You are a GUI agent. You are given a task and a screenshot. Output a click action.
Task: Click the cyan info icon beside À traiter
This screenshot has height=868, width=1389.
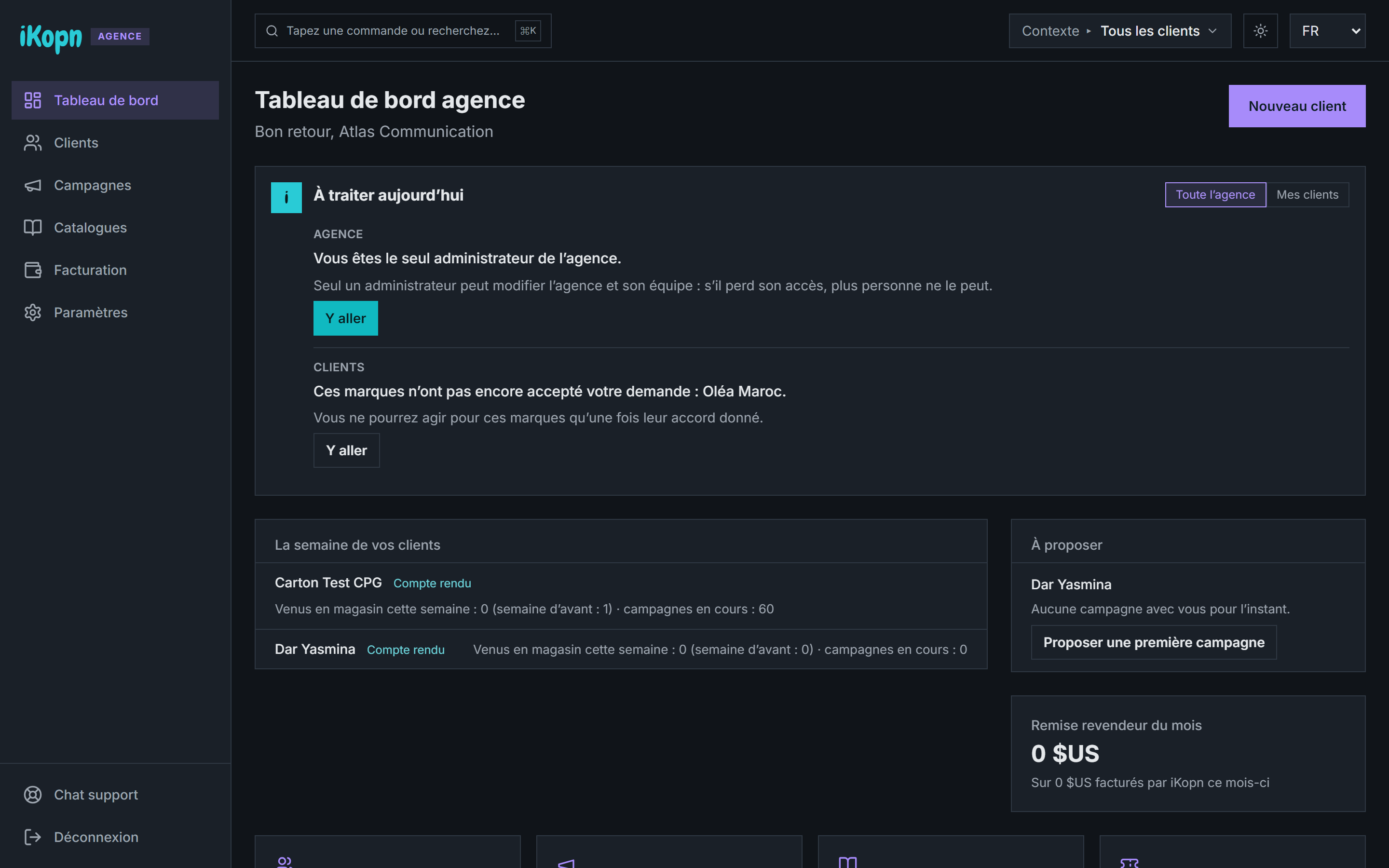286,198
